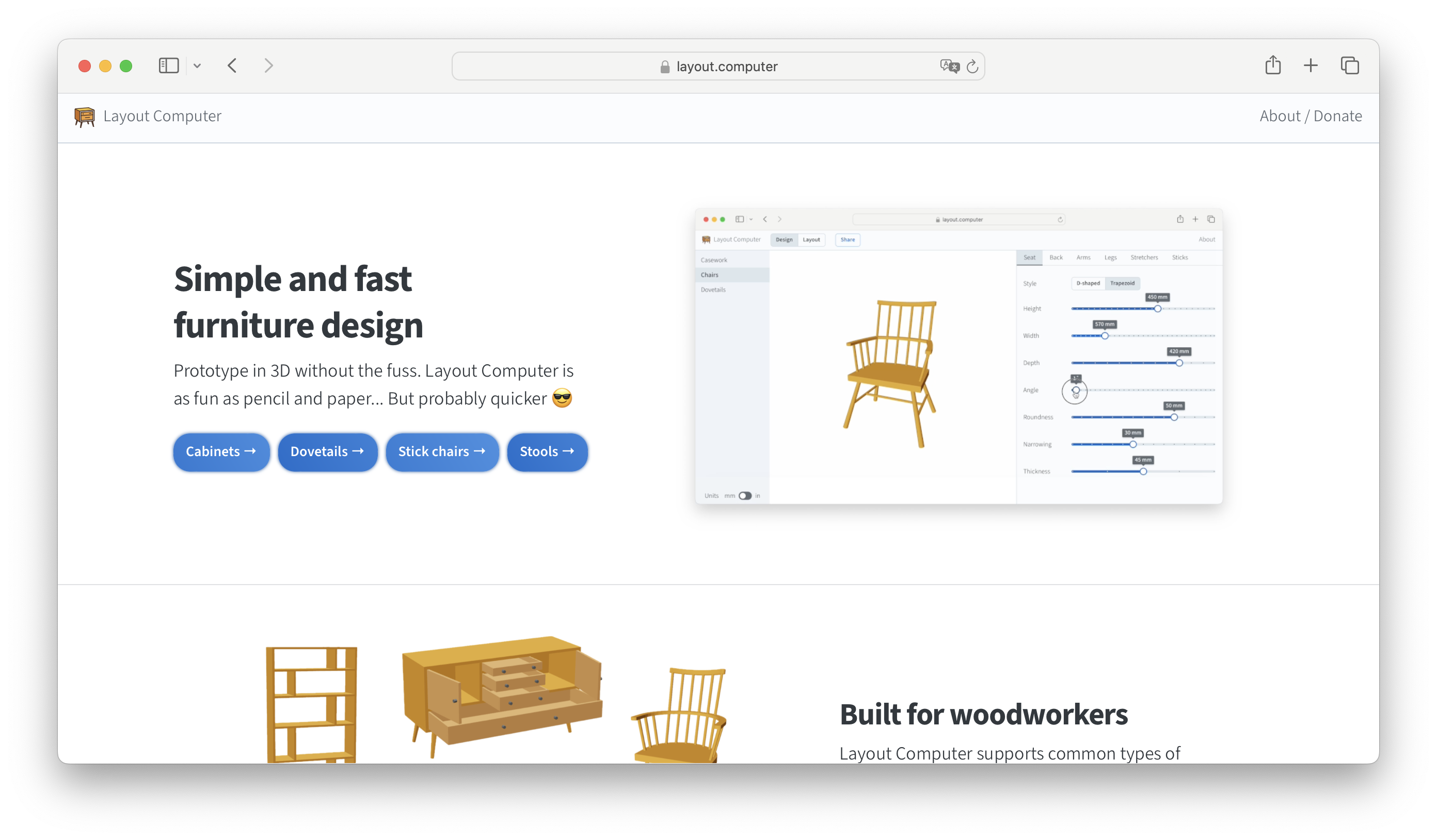
Task: Click the chair app screenshot preview
Action: pyautogui.click(x=958, y=356)
